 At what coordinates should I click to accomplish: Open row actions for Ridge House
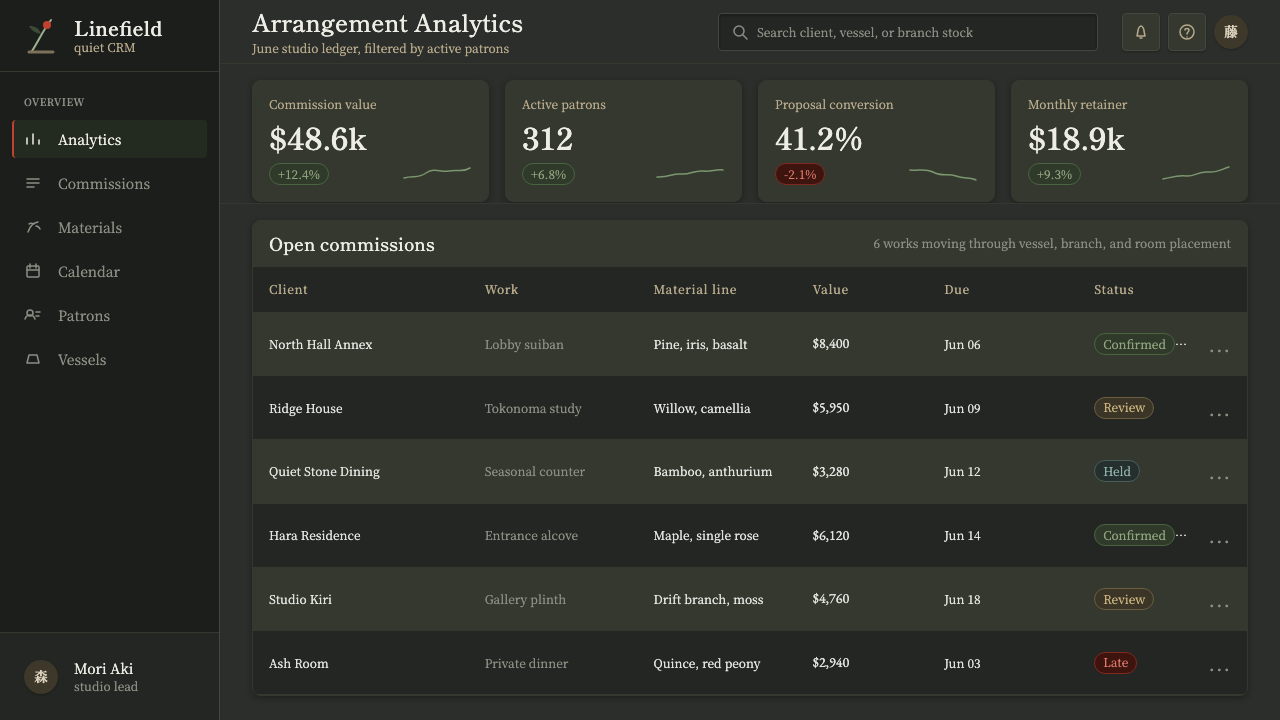1219,414
